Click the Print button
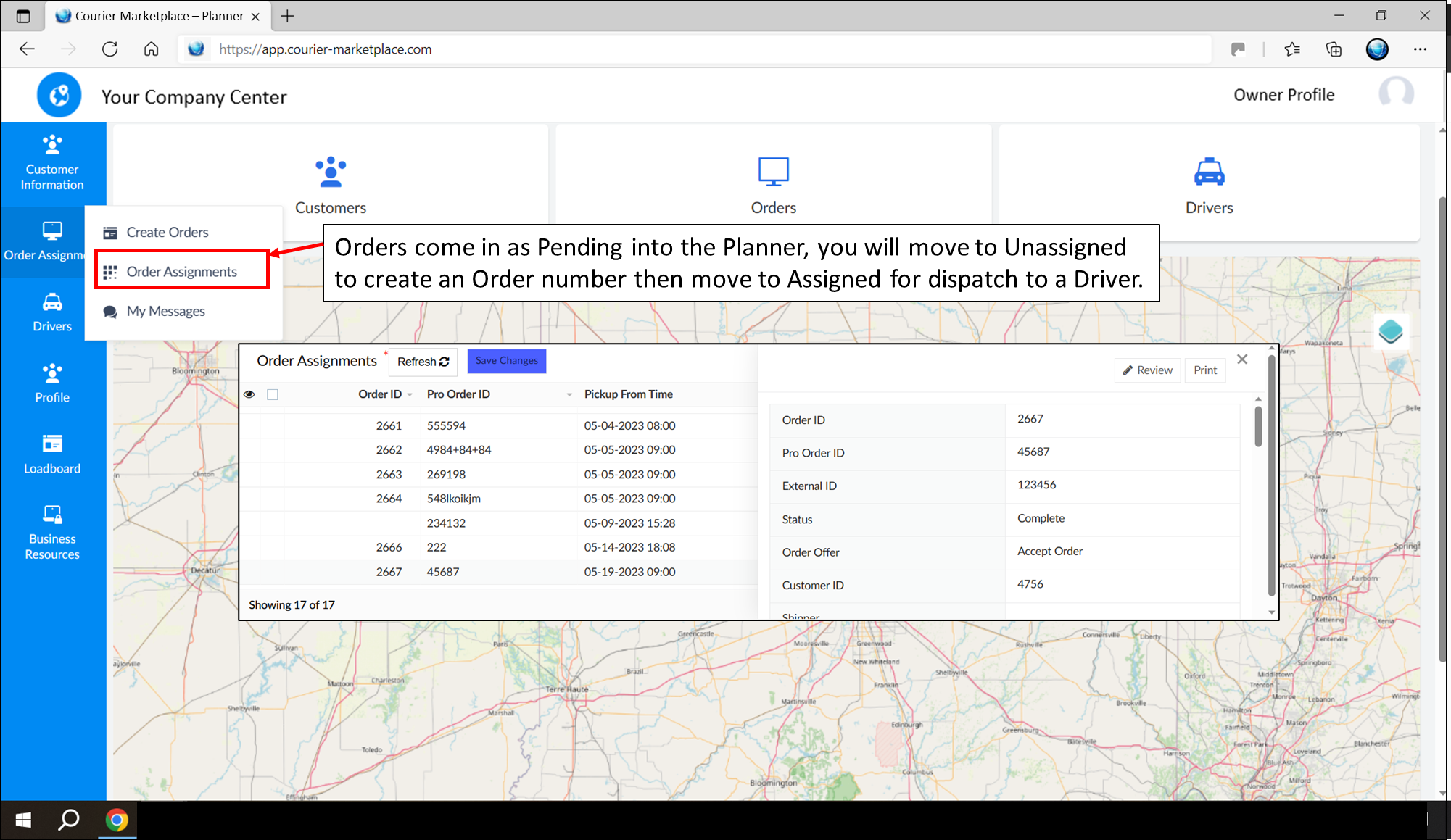This screenshot has height=840, width=1451. coord(1205,370)
